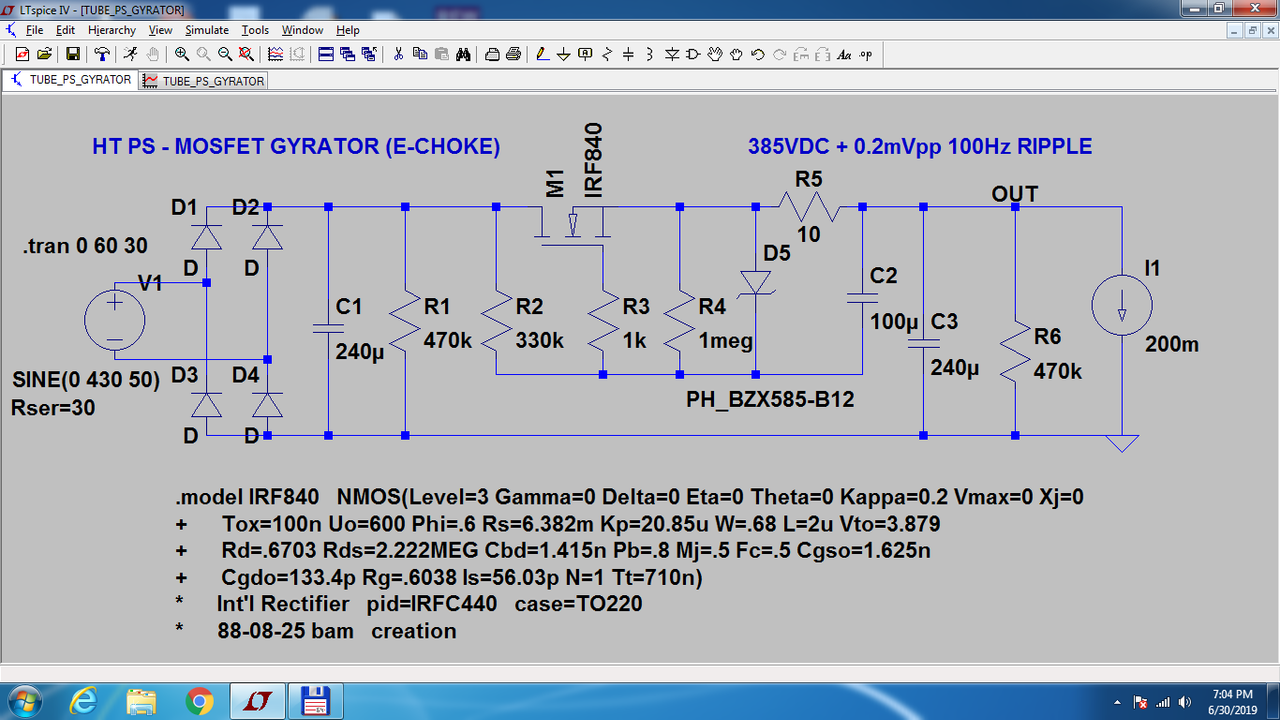
Task: Place a resistor from the toolbar
Action: tap(607, 54)
